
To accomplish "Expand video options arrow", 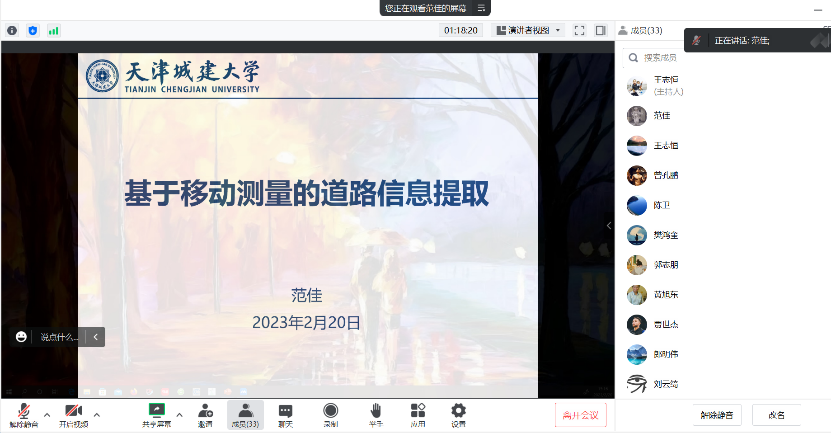I will click(x=96, y=415).
